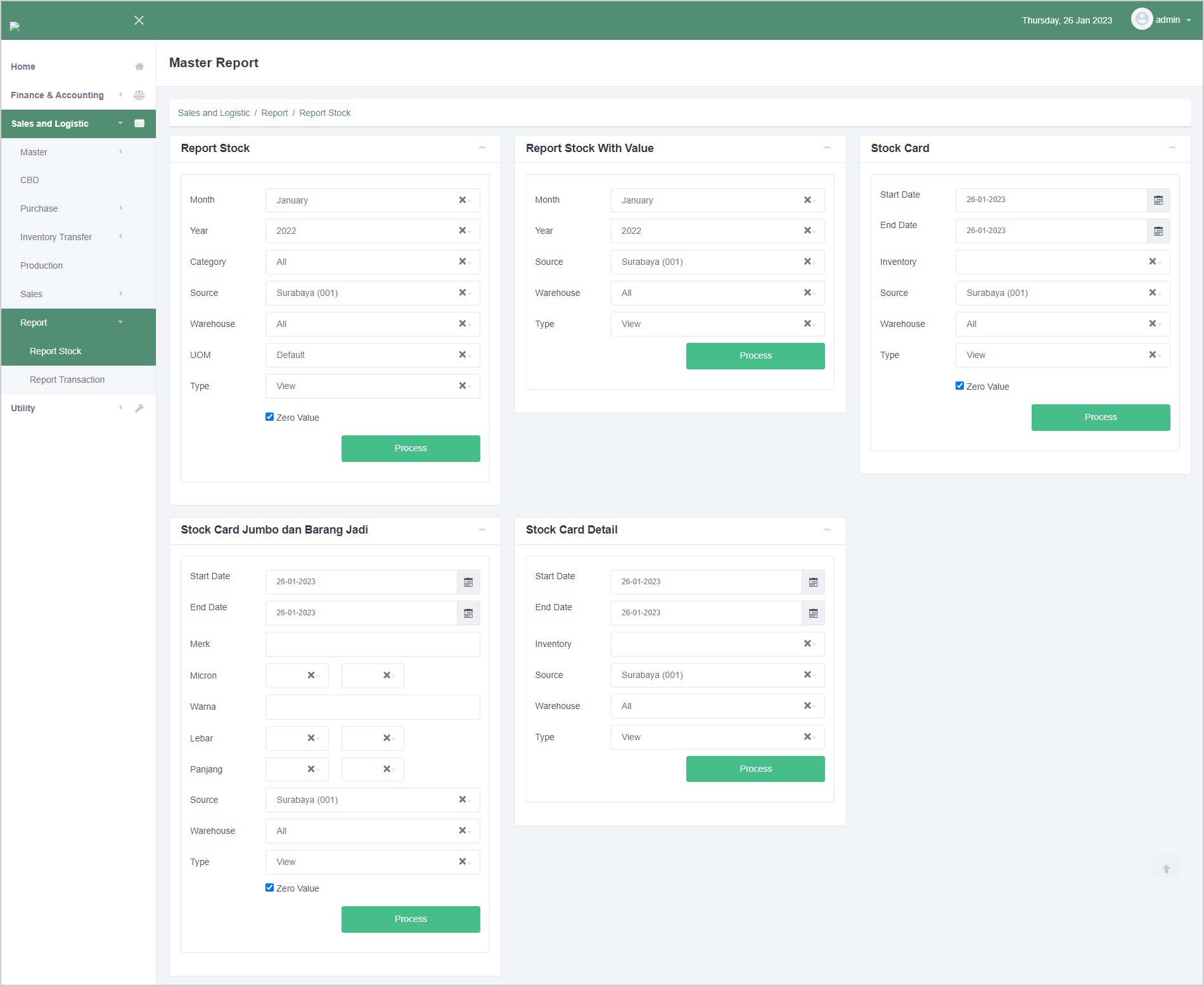
Task: Click the Sales and Logistic breadcrumb link
Action: [x=214, y=113]
